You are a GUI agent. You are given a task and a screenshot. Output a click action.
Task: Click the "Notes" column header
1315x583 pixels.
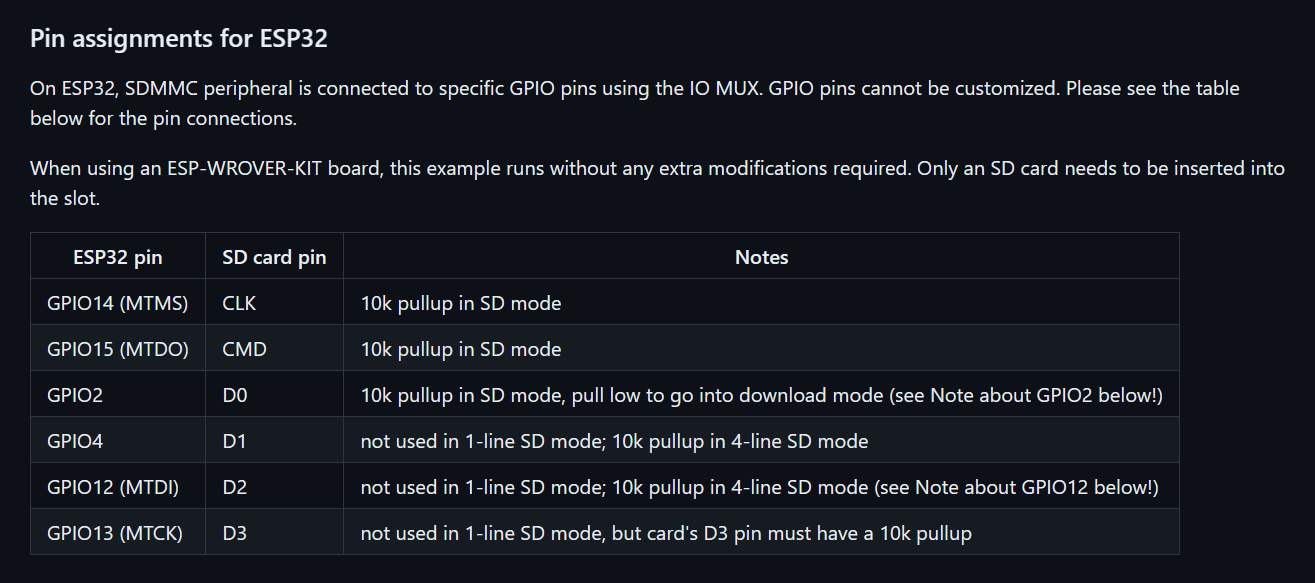[761, 257]
